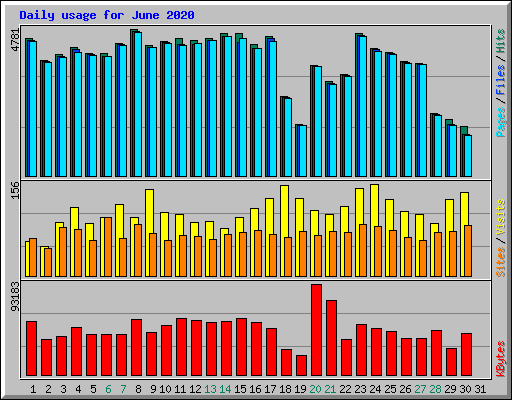
Task: Click day label 11 on the x-axis
Action: pos(180,389)
